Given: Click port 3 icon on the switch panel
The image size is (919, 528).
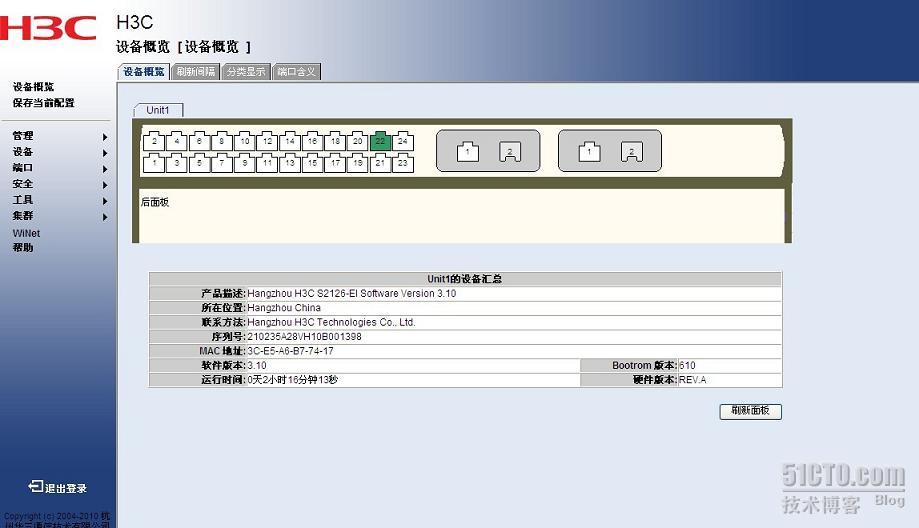Looking at the screenshot, I should [x=176, y=163].
